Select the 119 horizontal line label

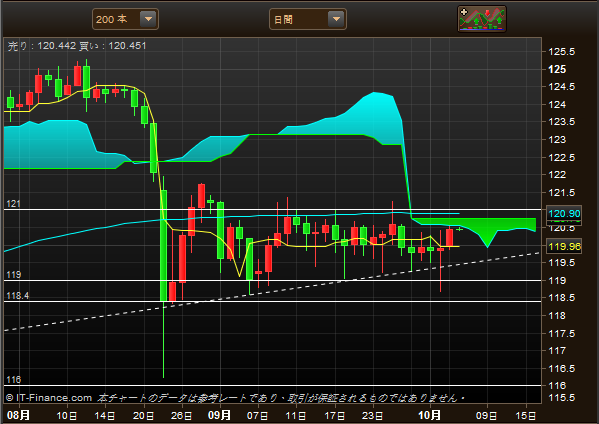tap(13, 275)
